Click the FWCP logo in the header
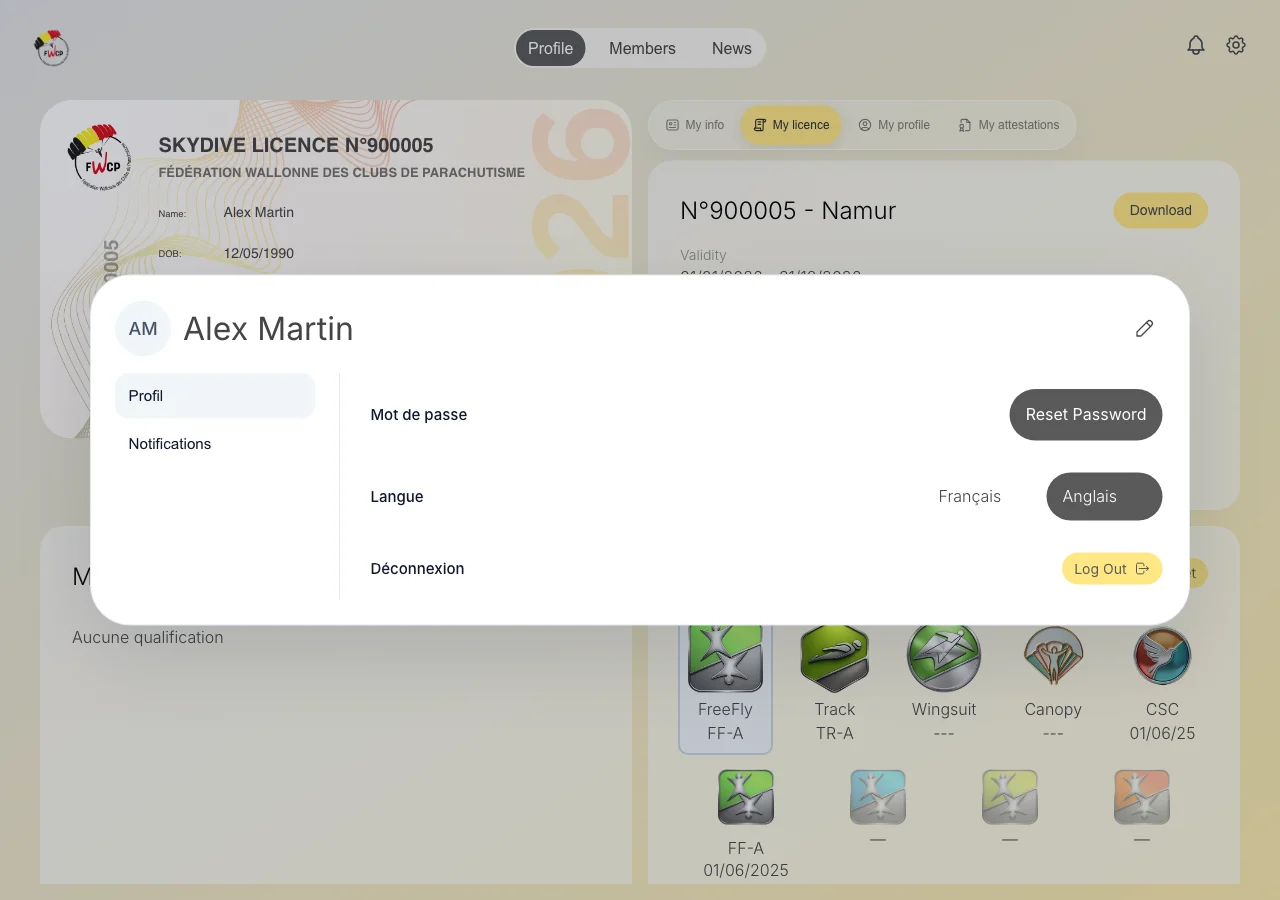The height and width of the screenshot is (900, 1280). [x=51, y=47]
